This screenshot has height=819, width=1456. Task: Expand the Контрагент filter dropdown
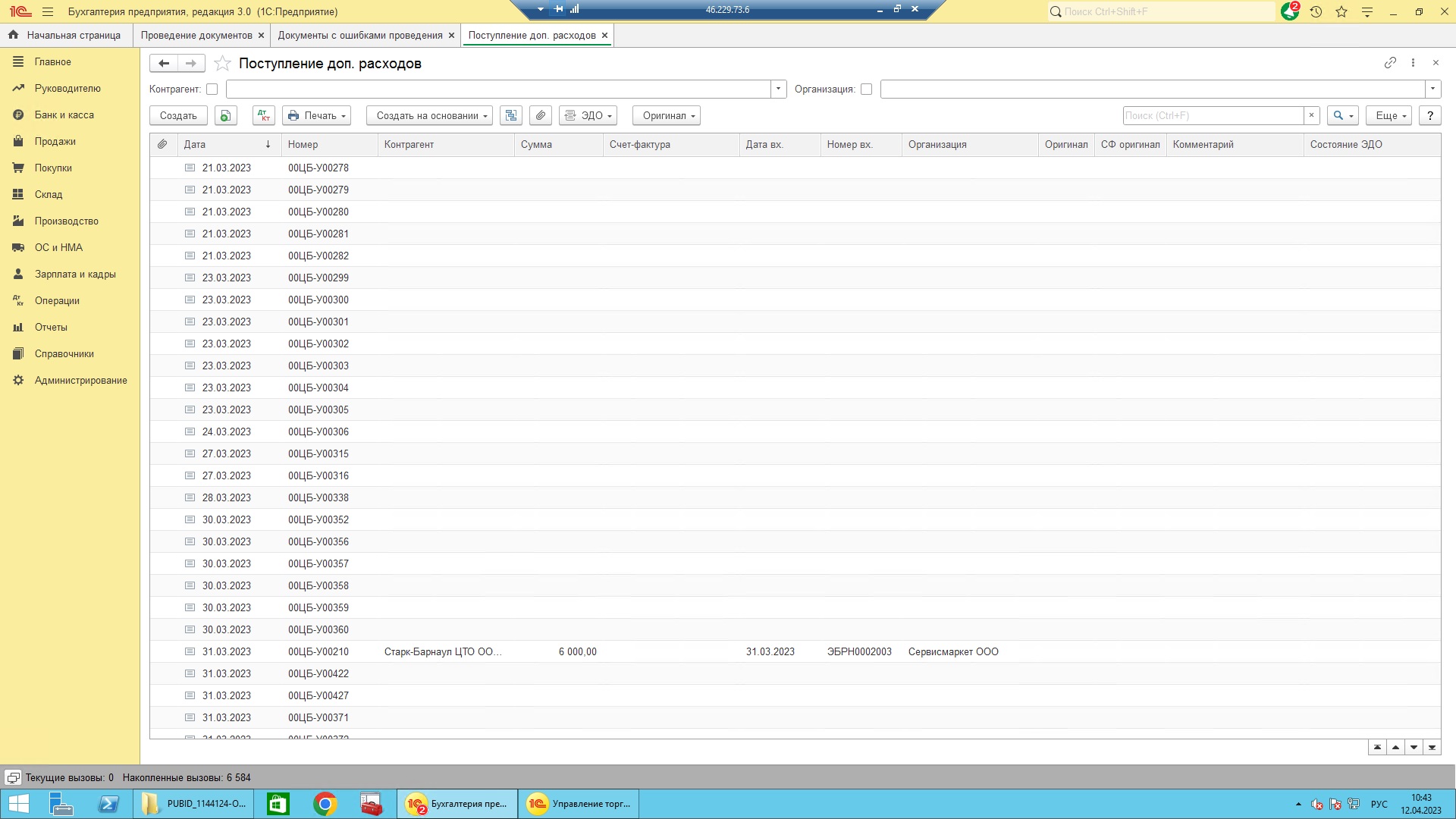[x=778, y=89]
